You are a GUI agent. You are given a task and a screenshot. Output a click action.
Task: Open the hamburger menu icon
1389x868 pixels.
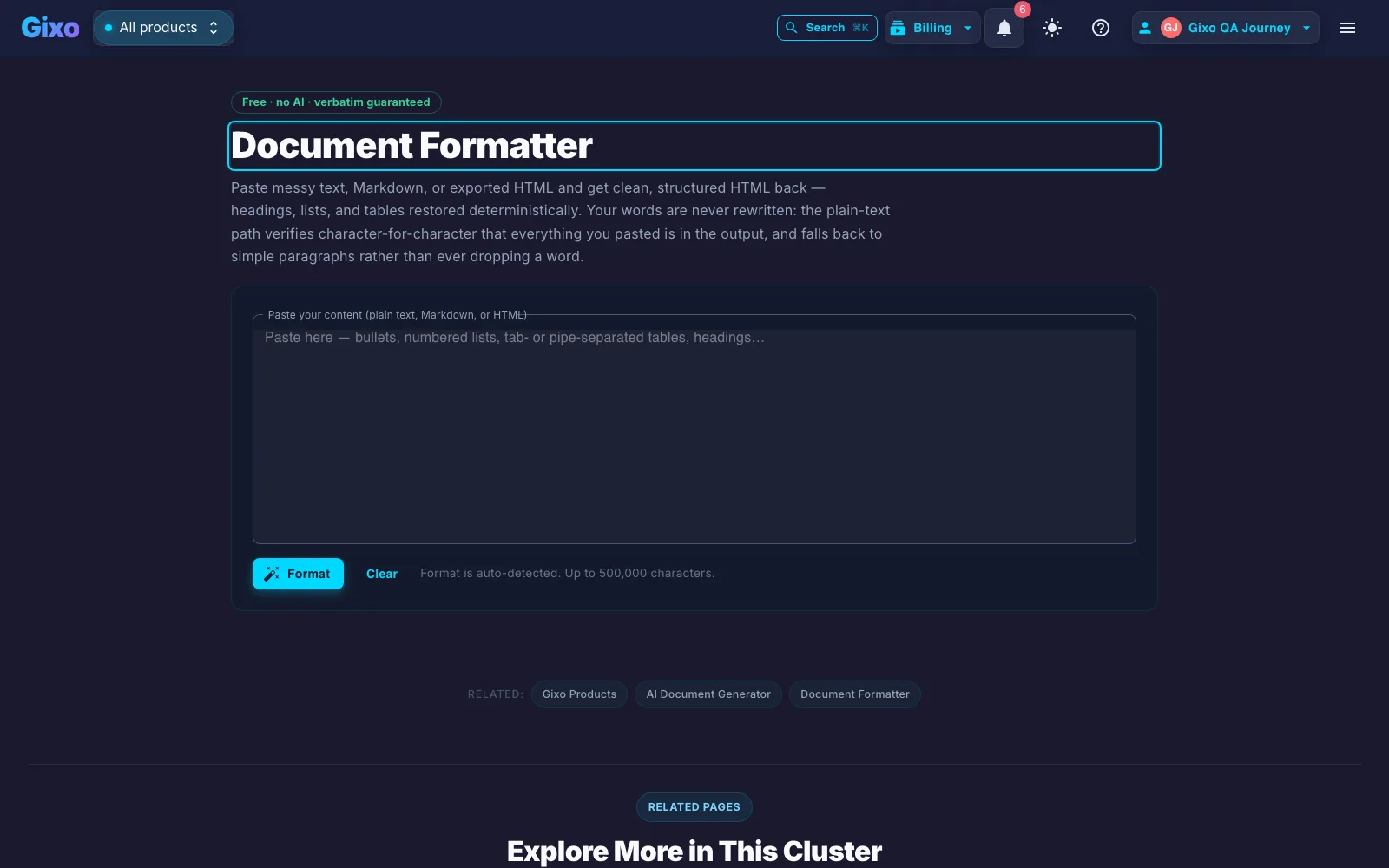1347,28
